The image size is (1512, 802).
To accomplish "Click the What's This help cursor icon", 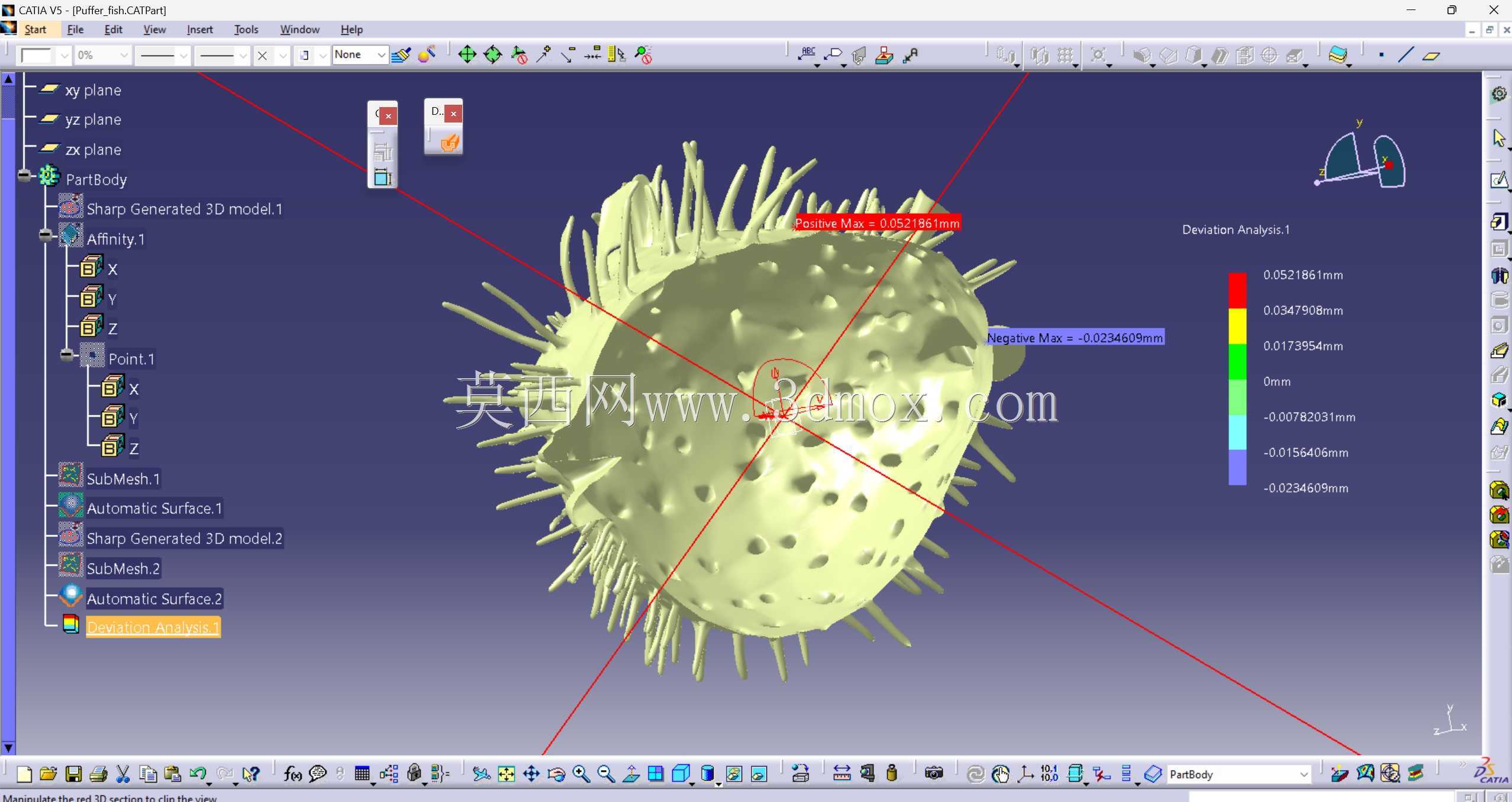I will pos(251,774).
